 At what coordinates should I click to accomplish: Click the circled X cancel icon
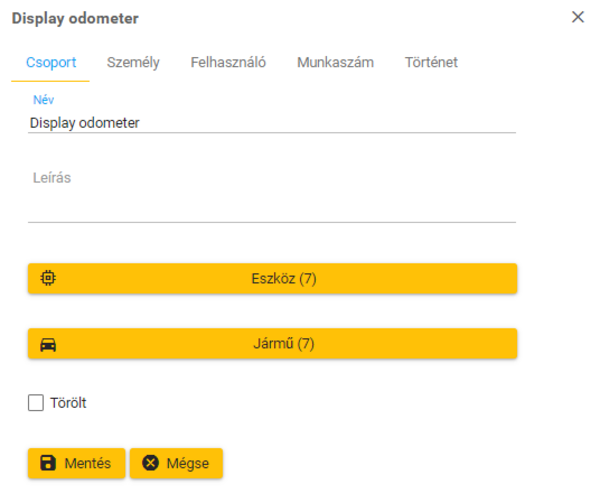click(150, 463)
